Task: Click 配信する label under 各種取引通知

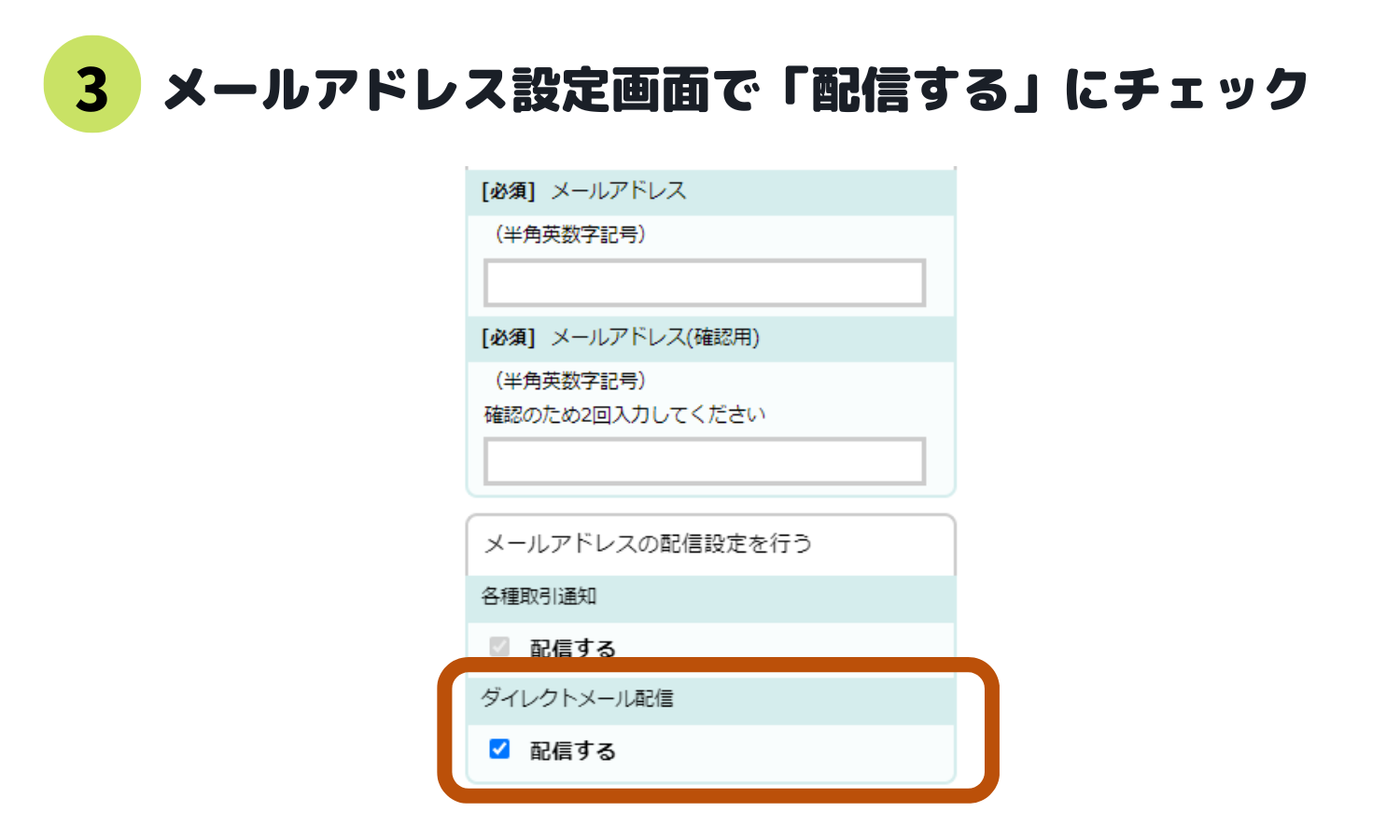Action: click(573, 649)
